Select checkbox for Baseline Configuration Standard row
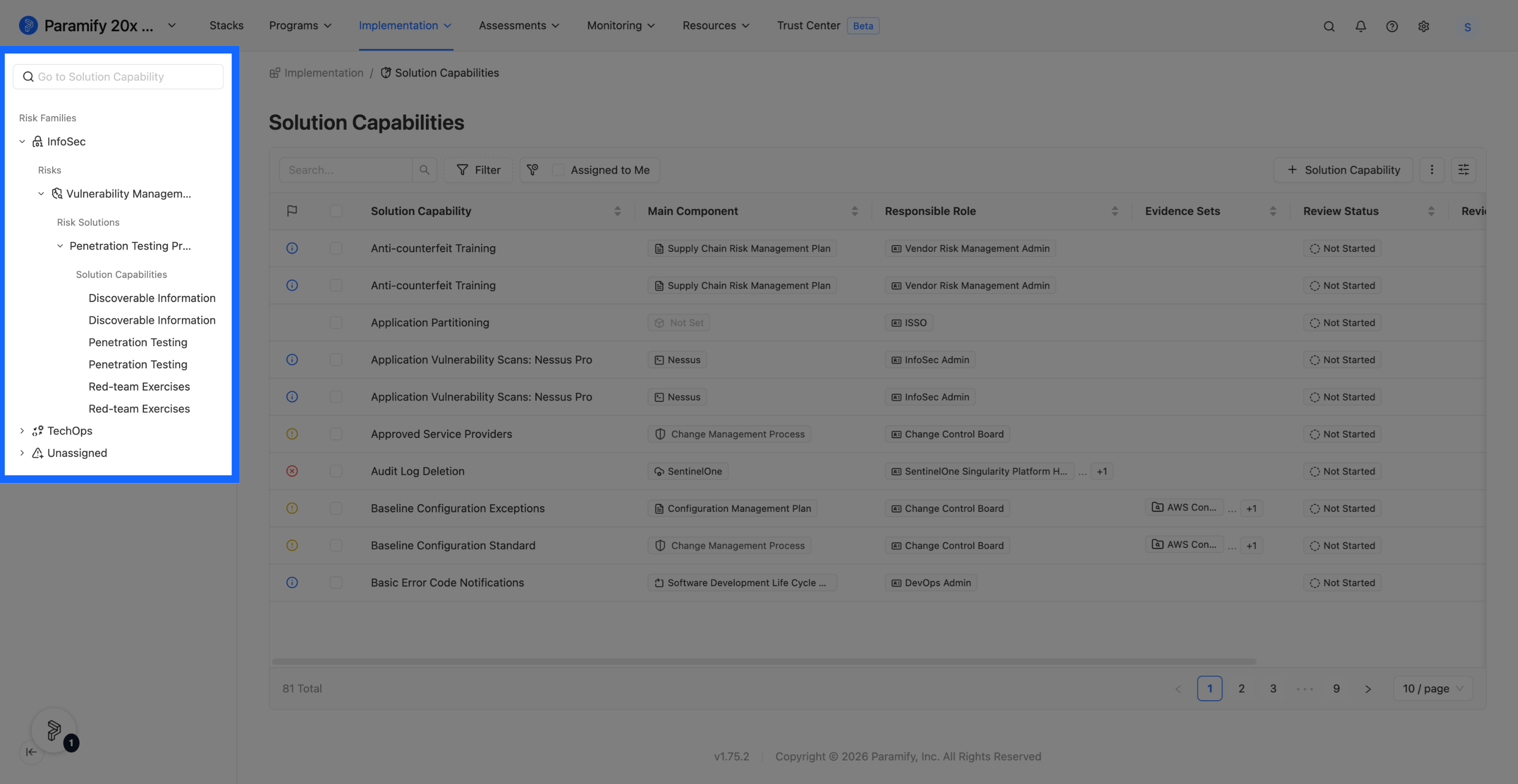This screenshot has height=784, width=1518. point(336,545)
